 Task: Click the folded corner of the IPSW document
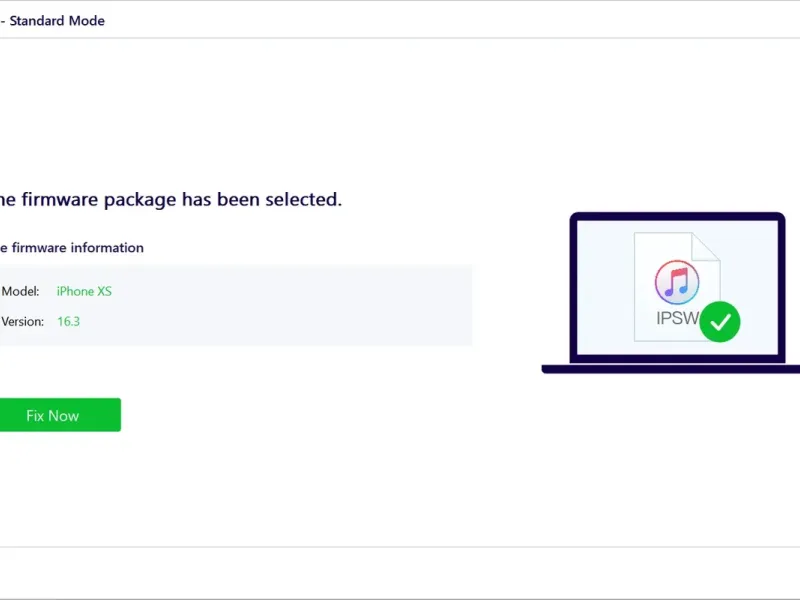tap(706, 246)
